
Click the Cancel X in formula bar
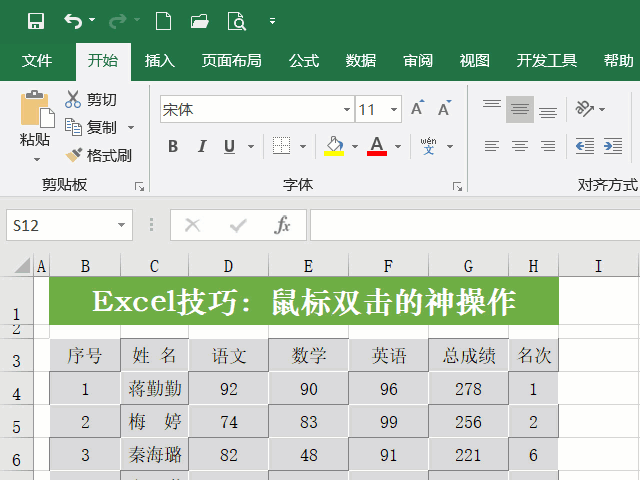pos(192,225)
